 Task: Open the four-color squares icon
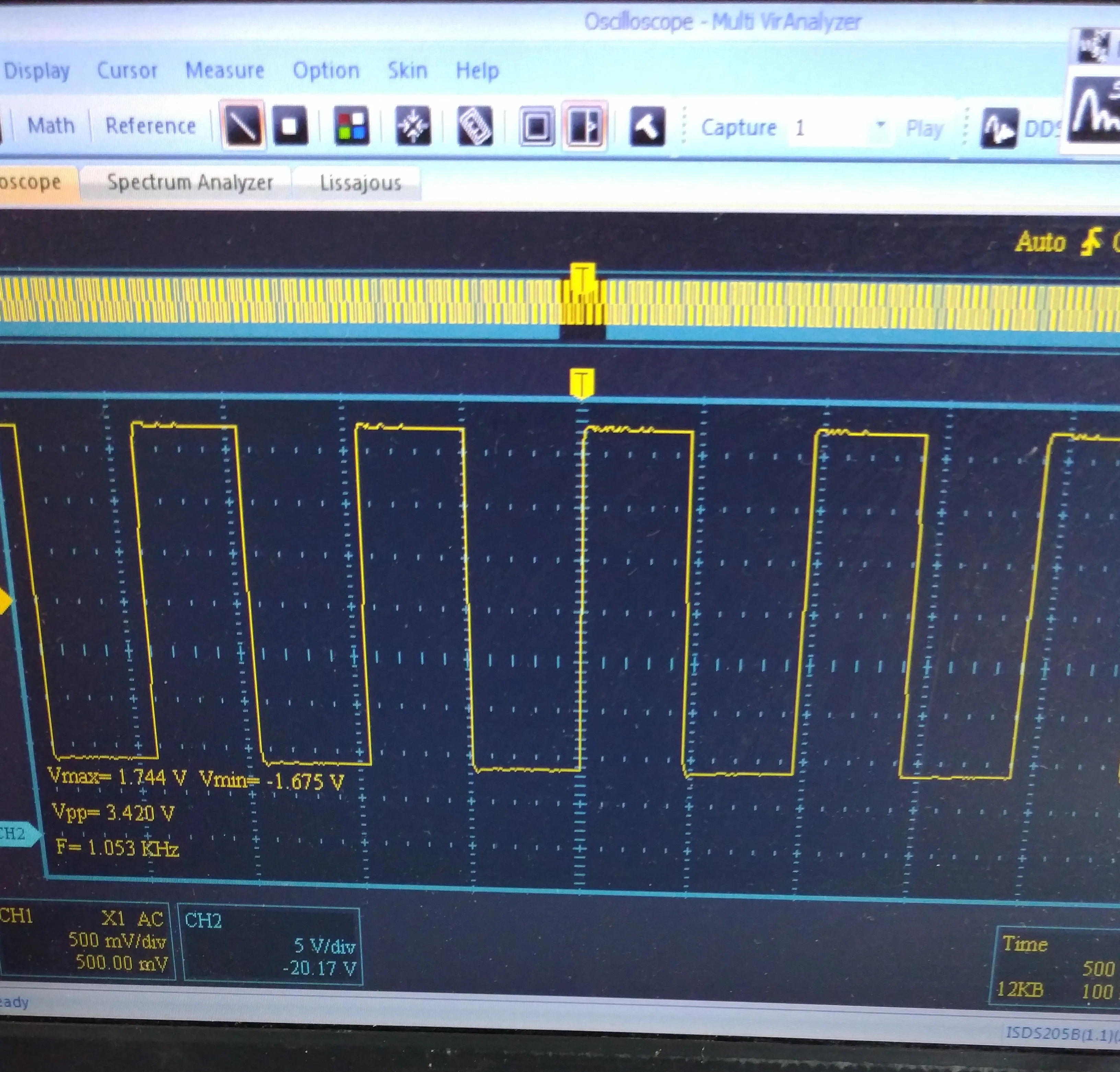tap(351, 126)
